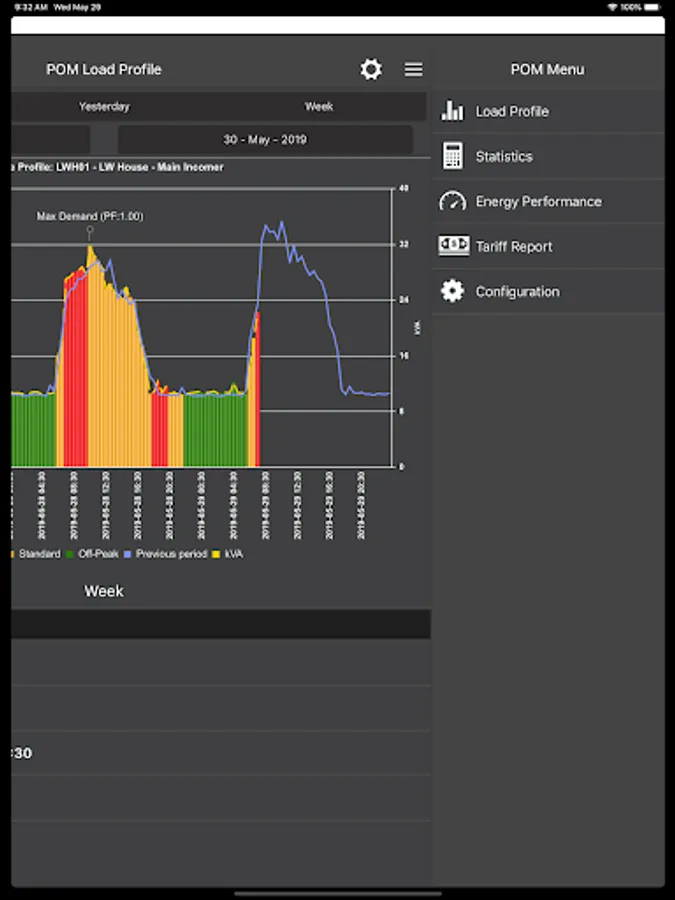Open Tariff Report menu item
The width and height of the screenshot is (675, 900).
pos(548,246)
